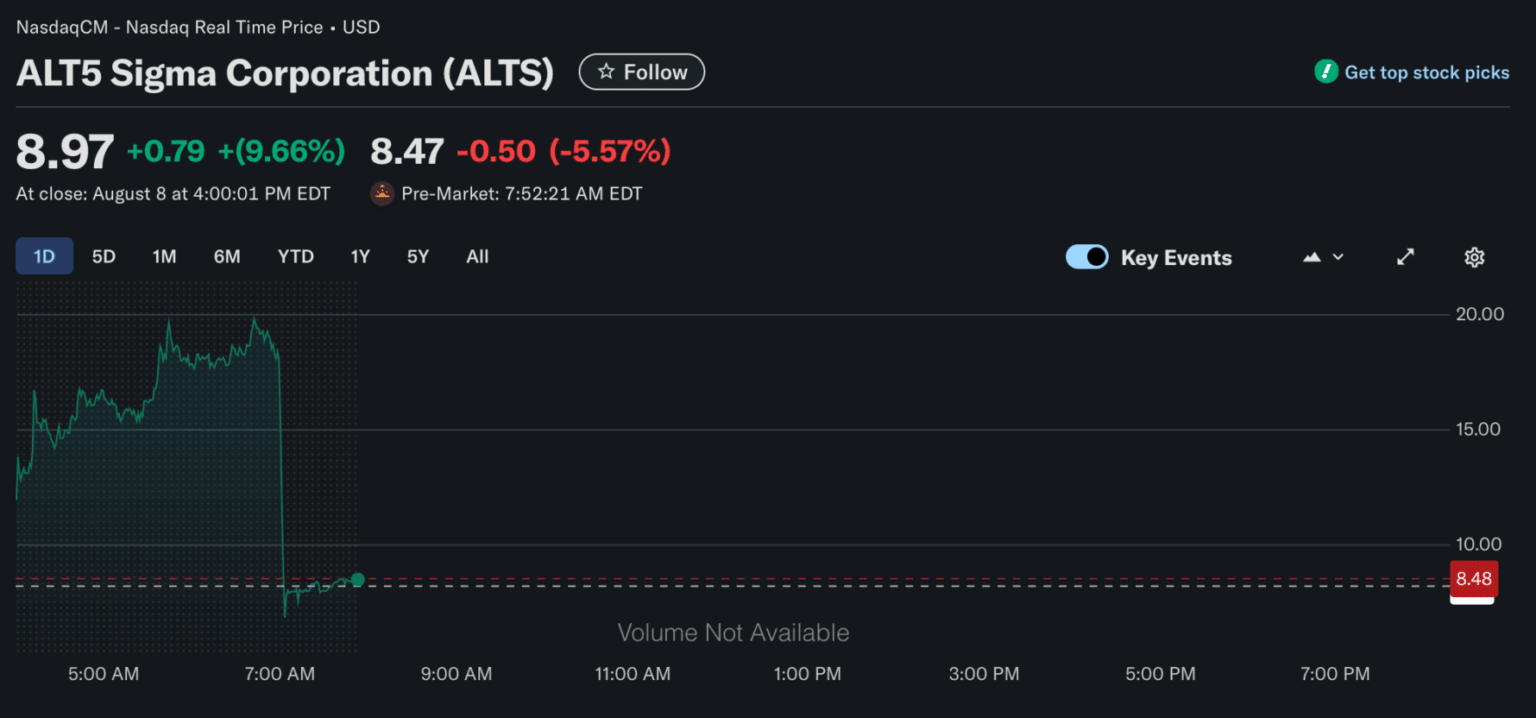Click the star icon in the Follow button

606,71
